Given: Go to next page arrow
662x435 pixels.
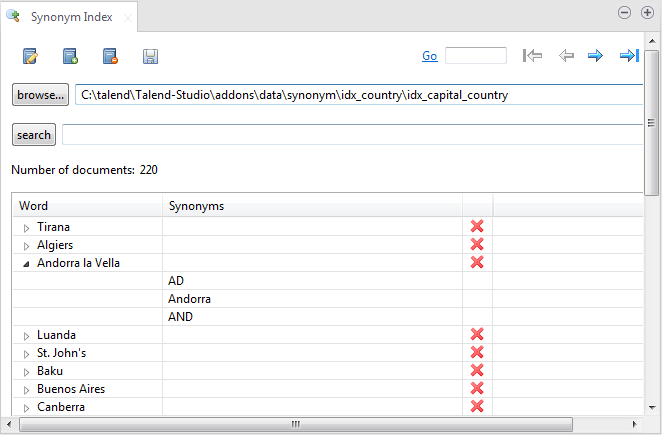Looking at the screenshot, I should (595, 56).
